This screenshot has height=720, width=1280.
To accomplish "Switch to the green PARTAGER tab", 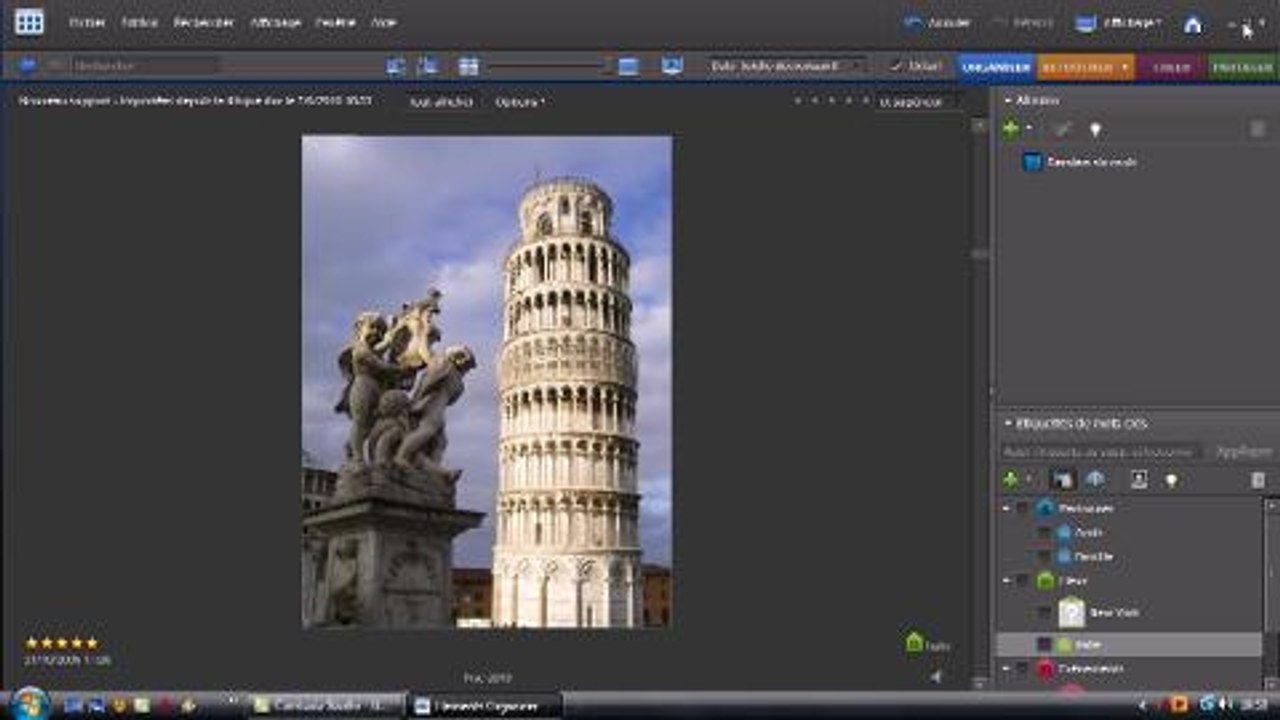I will point(1243,67).
